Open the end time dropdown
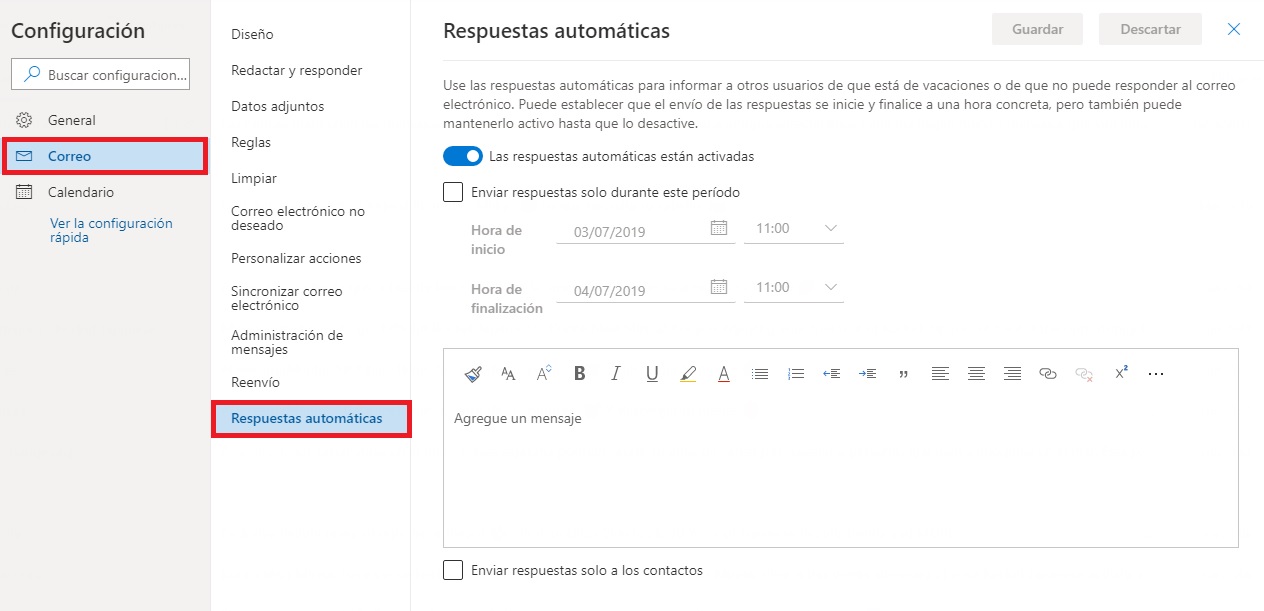This screenshot has width=1264, height=611. pyautogui.click(x=793, y=287)
